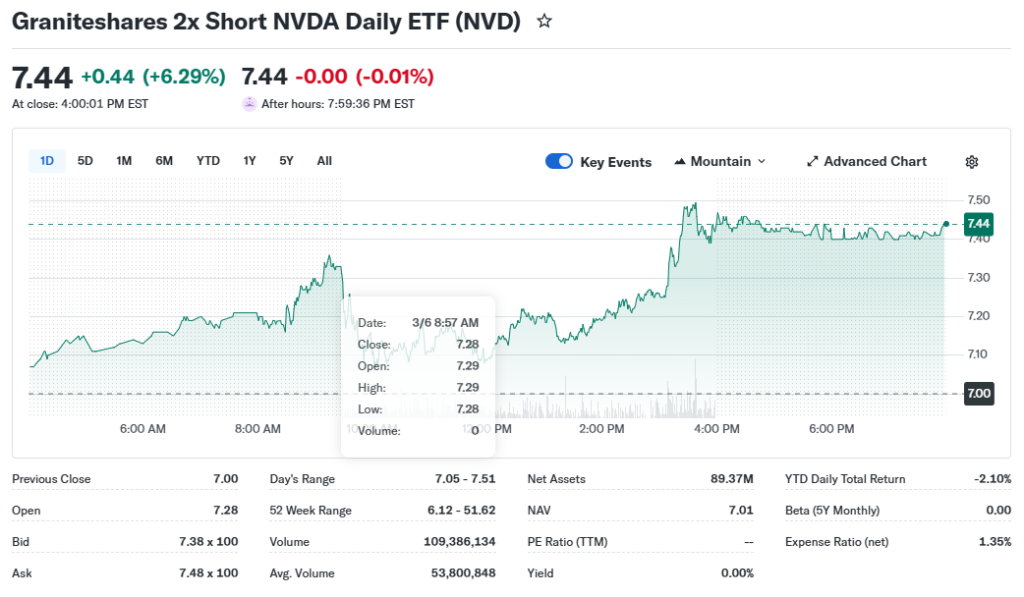Switch chart to YTD range

tap(208, 161)
